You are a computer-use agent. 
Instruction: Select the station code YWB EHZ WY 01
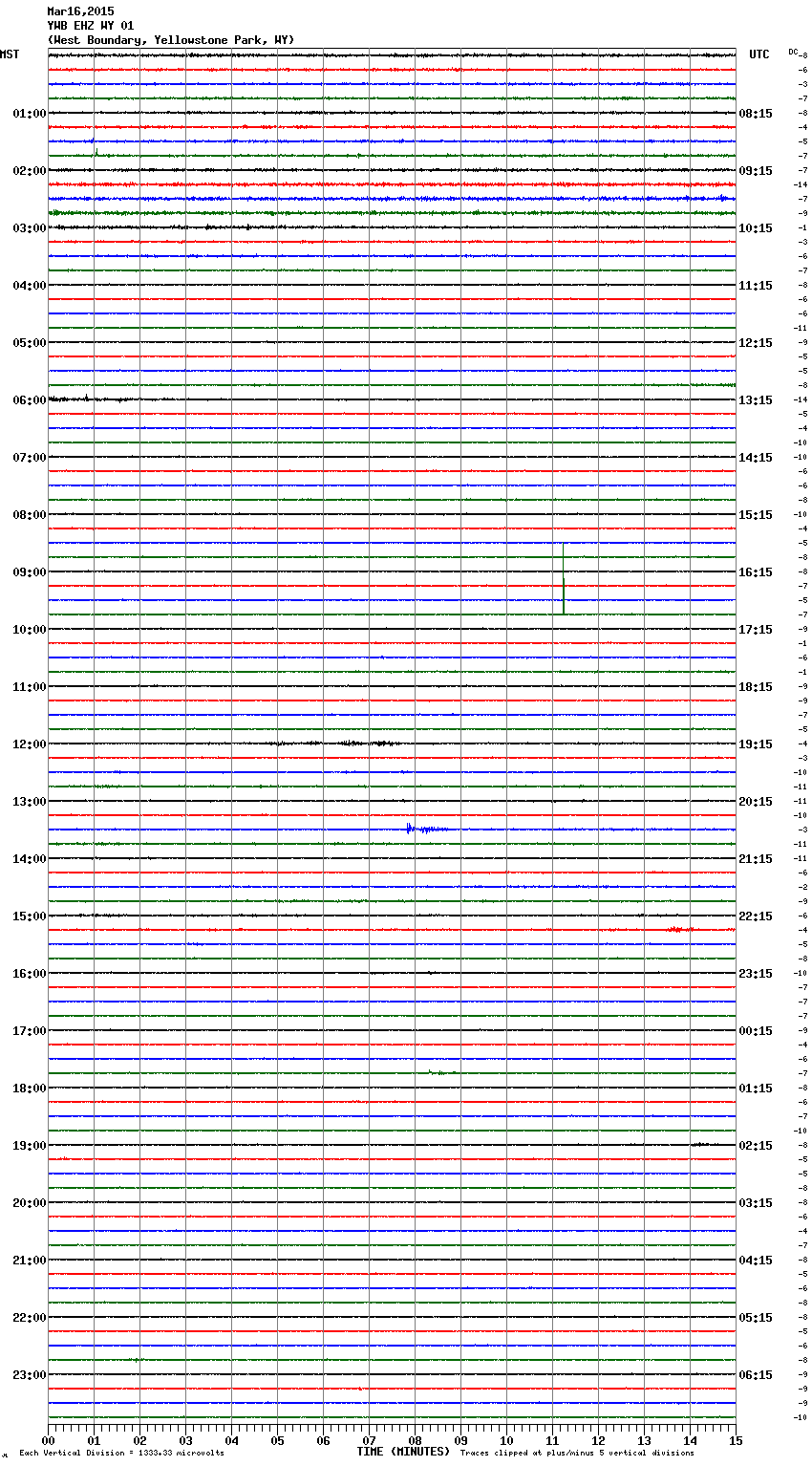[91, 26]
